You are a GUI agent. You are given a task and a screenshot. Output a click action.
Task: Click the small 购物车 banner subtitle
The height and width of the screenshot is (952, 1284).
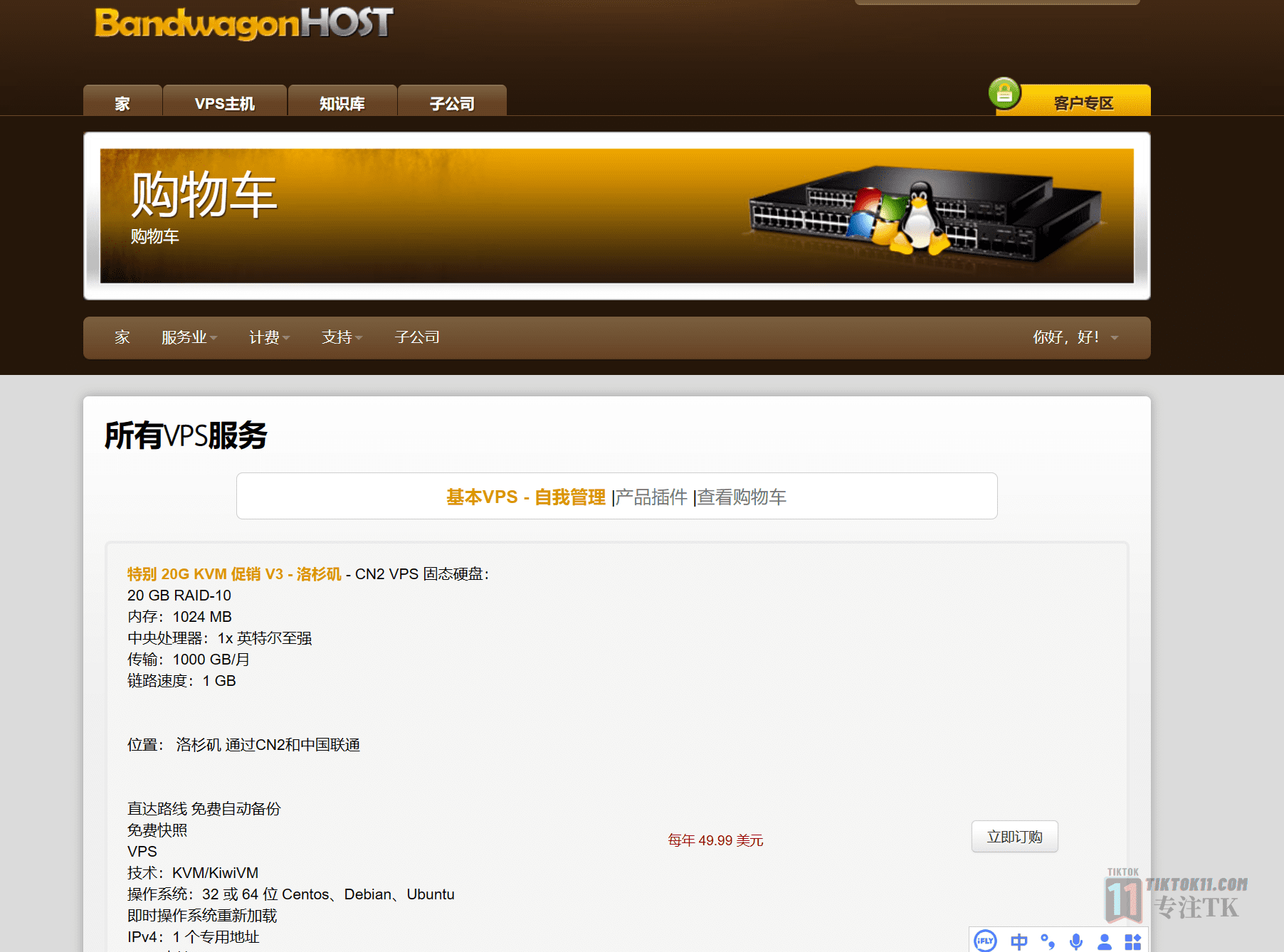(154, 236)
